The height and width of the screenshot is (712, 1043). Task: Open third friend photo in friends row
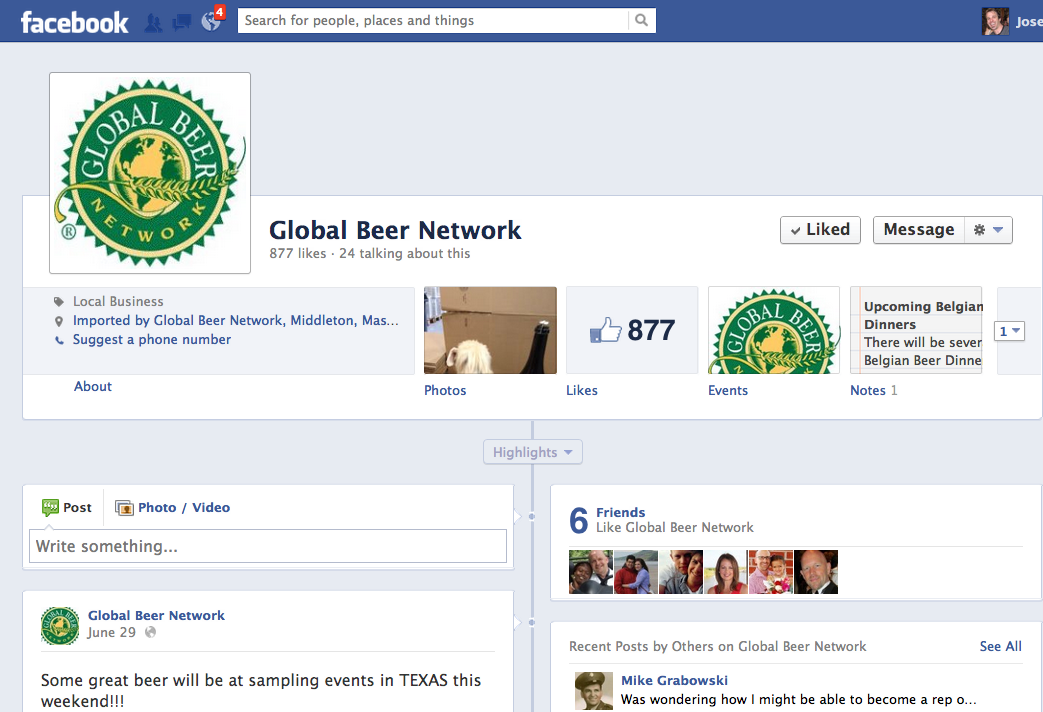point(681,572)
